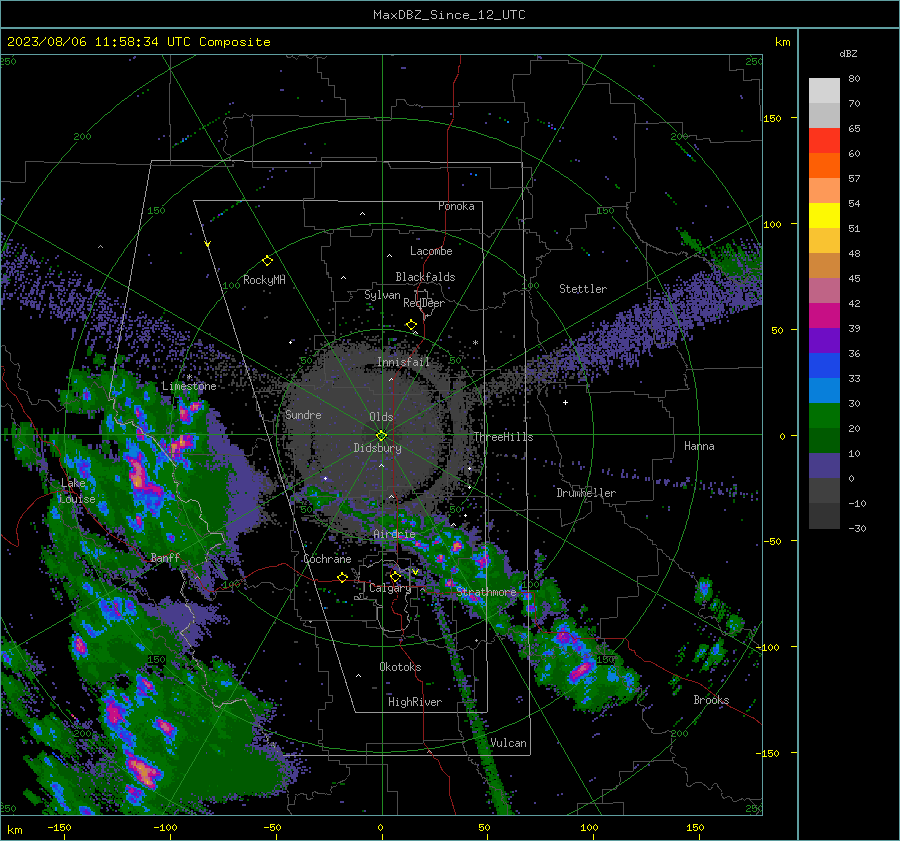Select the Olds label
The image size is (900, 841).
[x=381, y=417]
